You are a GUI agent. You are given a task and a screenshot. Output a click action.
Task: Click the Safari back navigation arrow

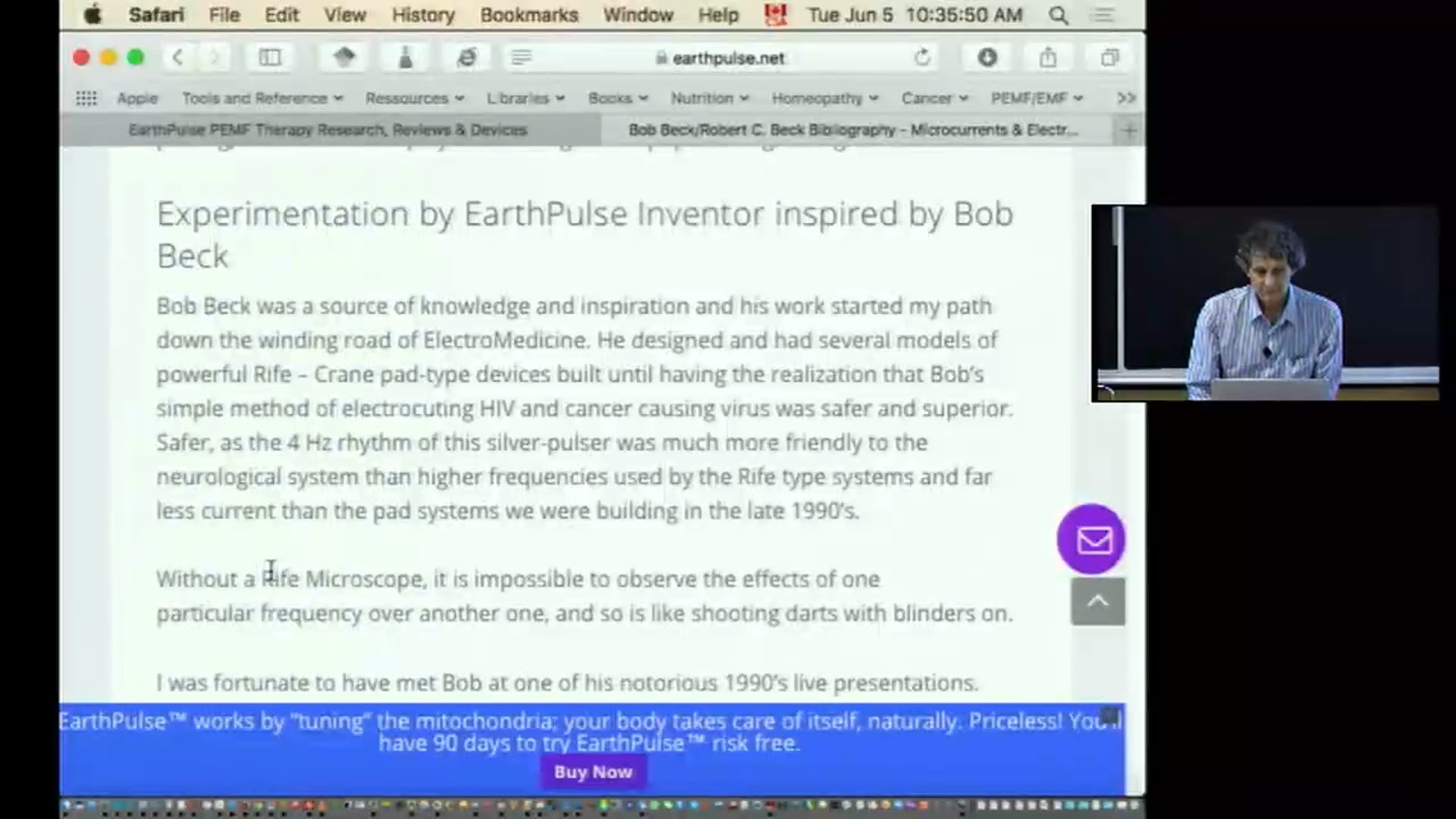tap(178, 58)
